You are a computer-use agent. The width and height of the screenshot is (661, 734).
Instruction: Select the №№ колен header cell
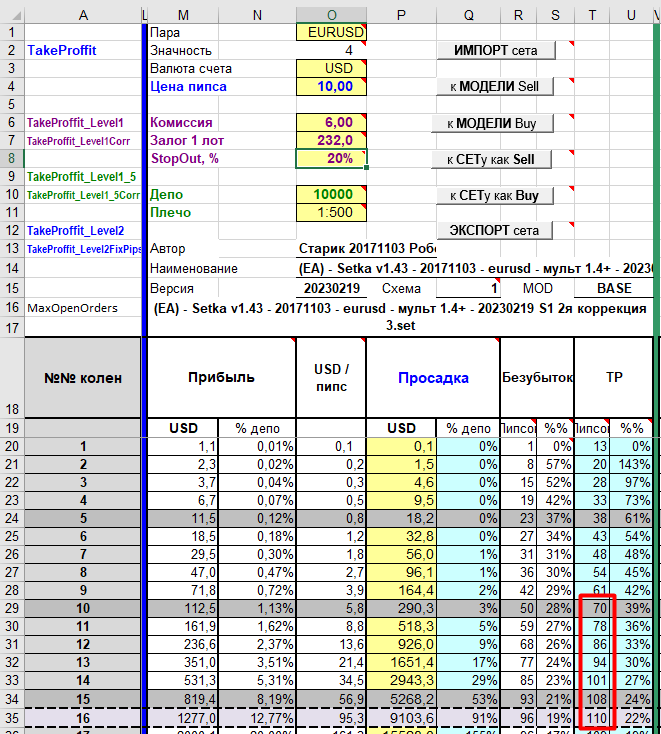click(83, 378)
